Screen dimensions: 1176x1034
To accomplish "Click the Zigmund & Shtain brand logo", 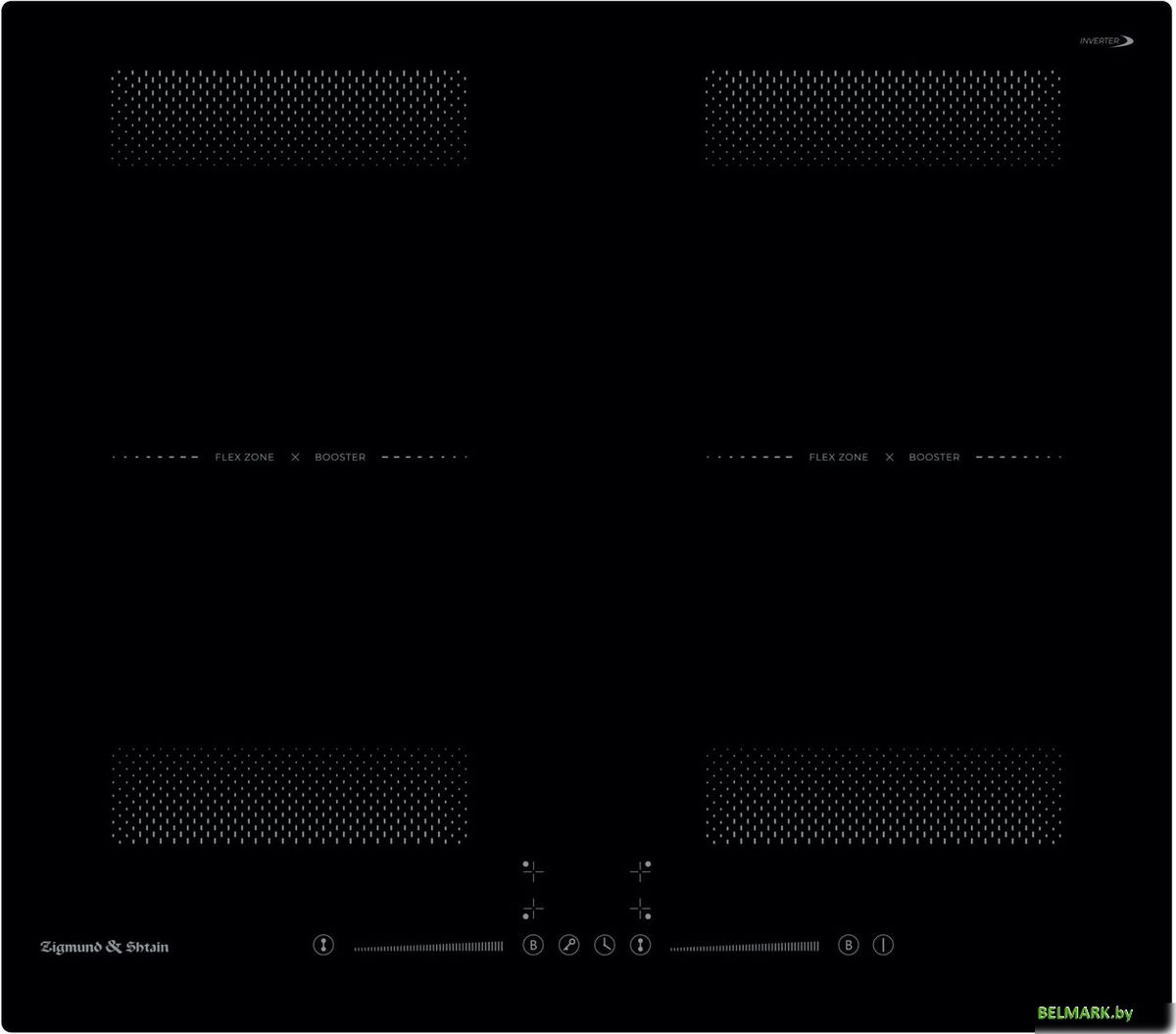I will 104,947.
